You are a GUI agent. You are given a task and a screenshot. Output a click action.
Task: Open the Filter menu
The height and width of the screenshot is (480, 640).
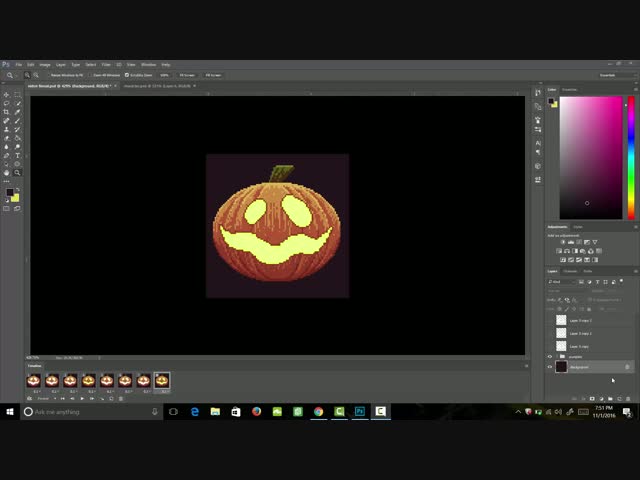click(x=106, y=64)
